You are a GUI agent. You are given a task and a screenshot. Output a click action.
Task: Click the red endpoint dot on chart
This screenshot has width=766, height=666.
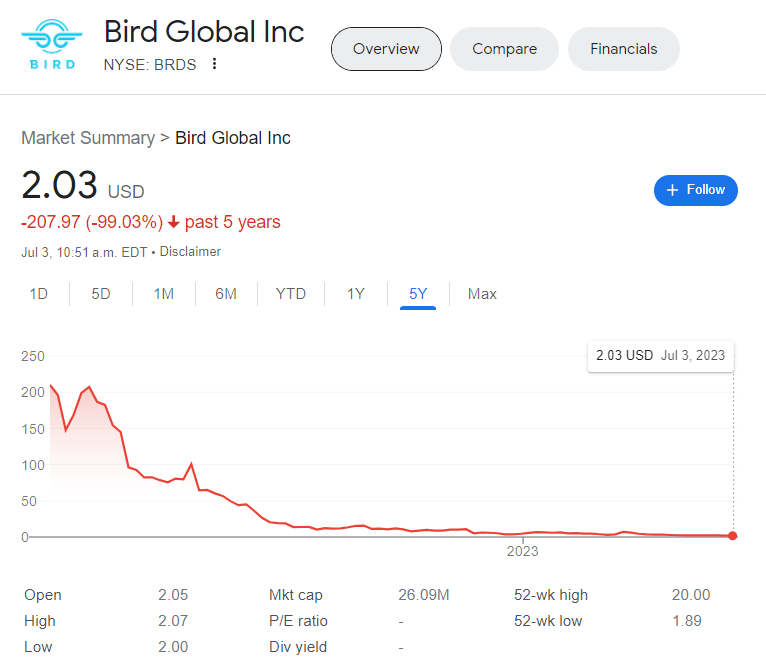pos(733,536)
